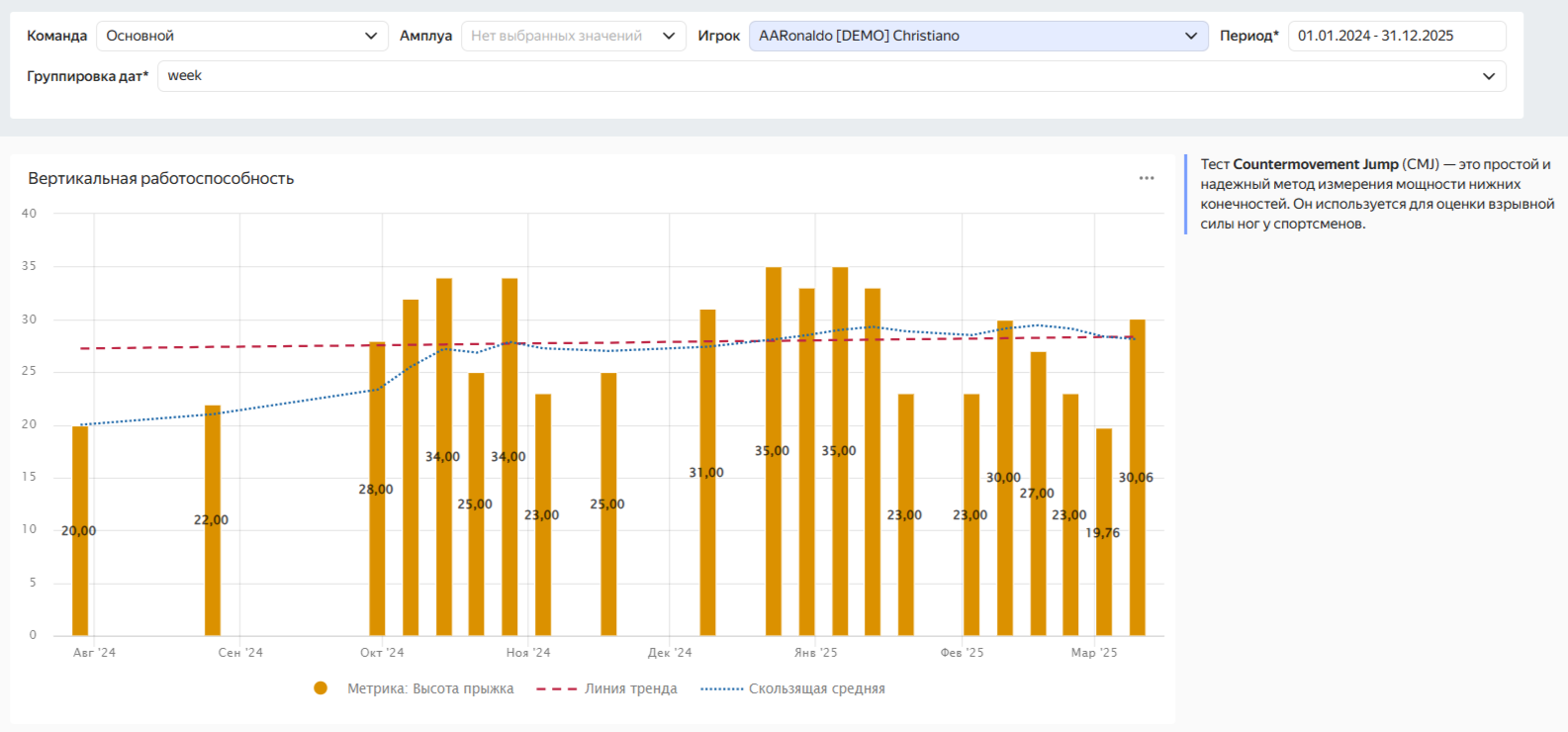Click the x-axis label Янв '25
The width and height of the screenshot is (1568, 732).
point(816,653)
